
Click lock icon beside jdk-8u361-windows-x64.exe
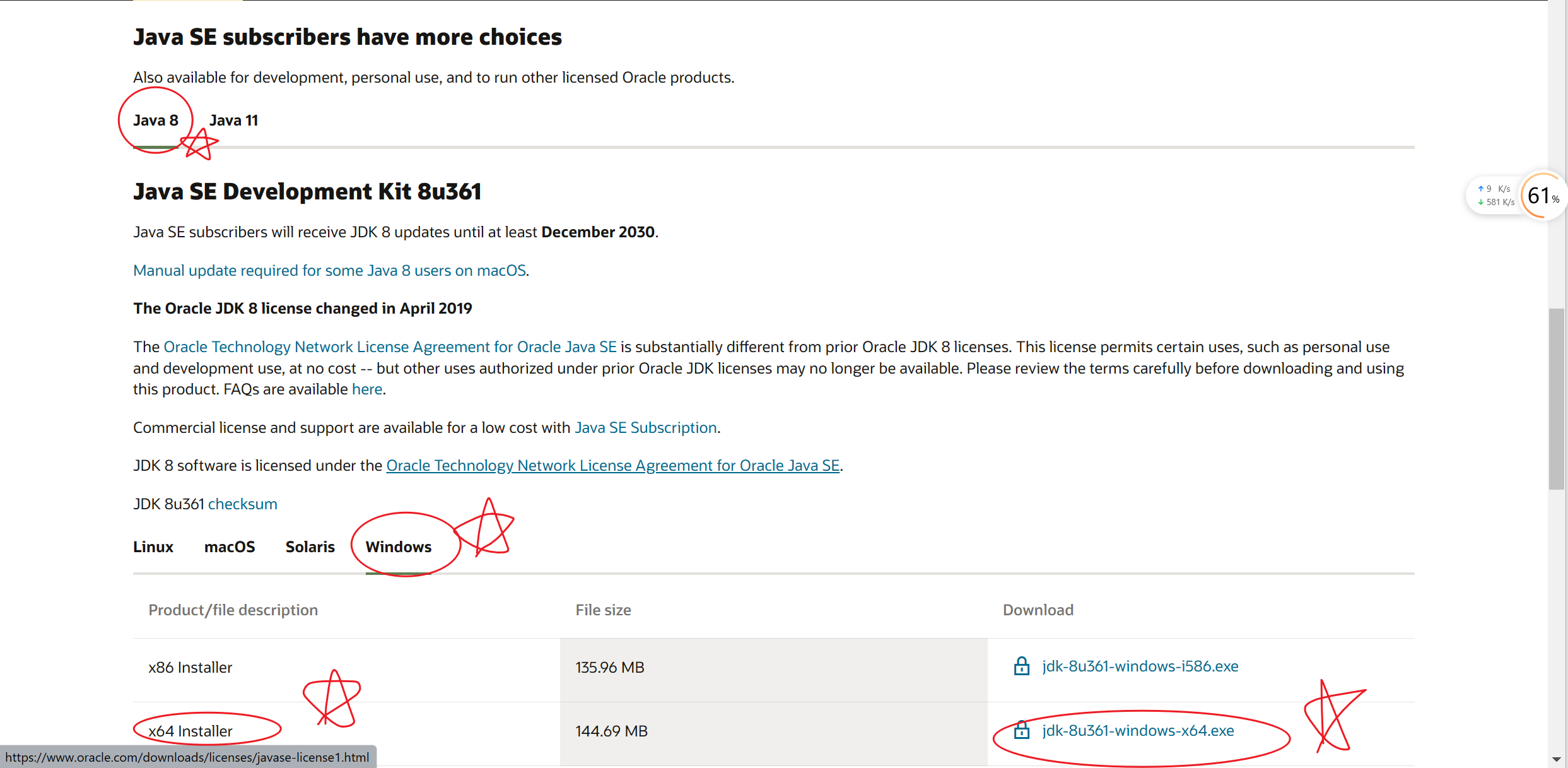1021,731
